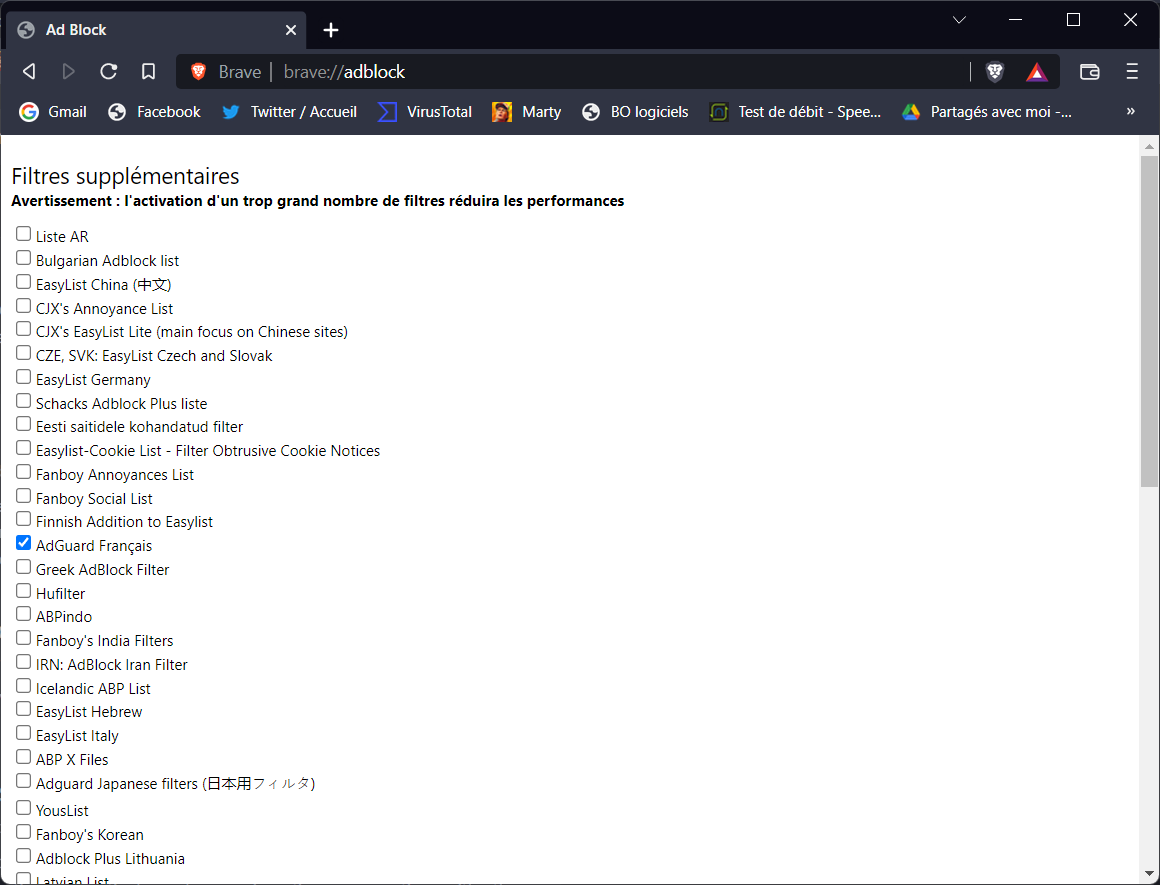Close the Brave browser window
1160x885 pixels.
tap(1130, 20)
